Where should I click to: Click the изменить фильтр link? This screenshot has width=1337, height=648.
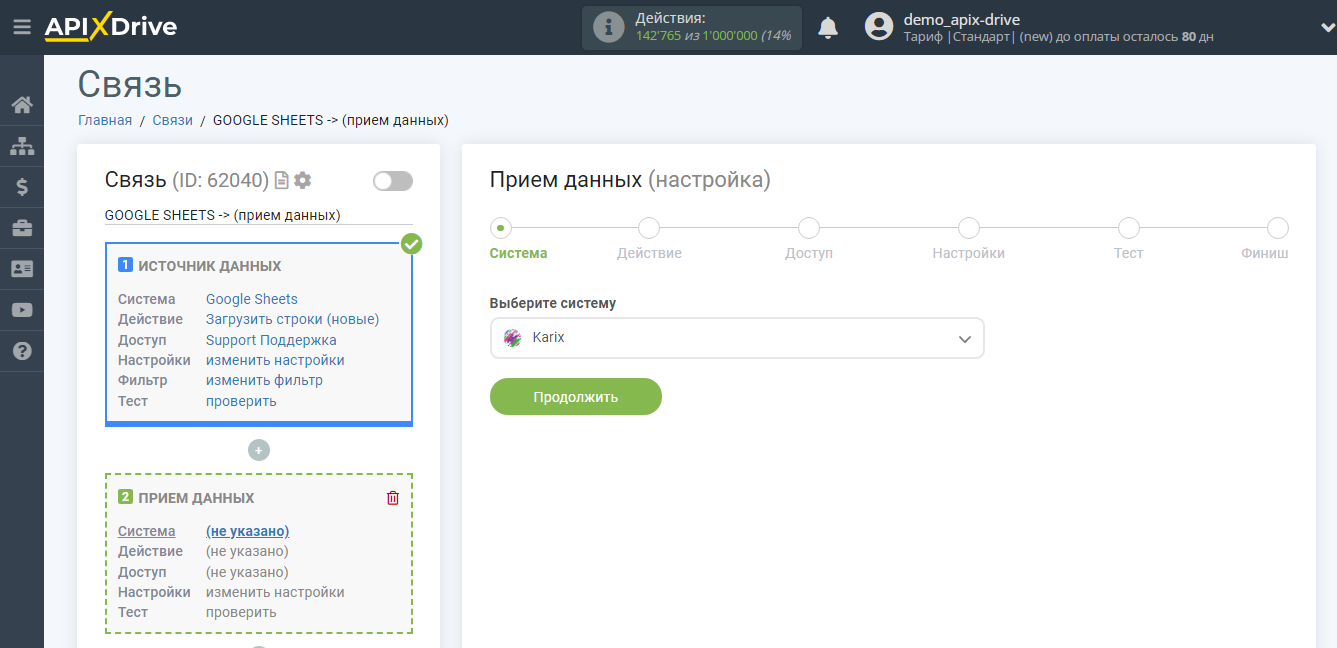[x=264, y=380]
